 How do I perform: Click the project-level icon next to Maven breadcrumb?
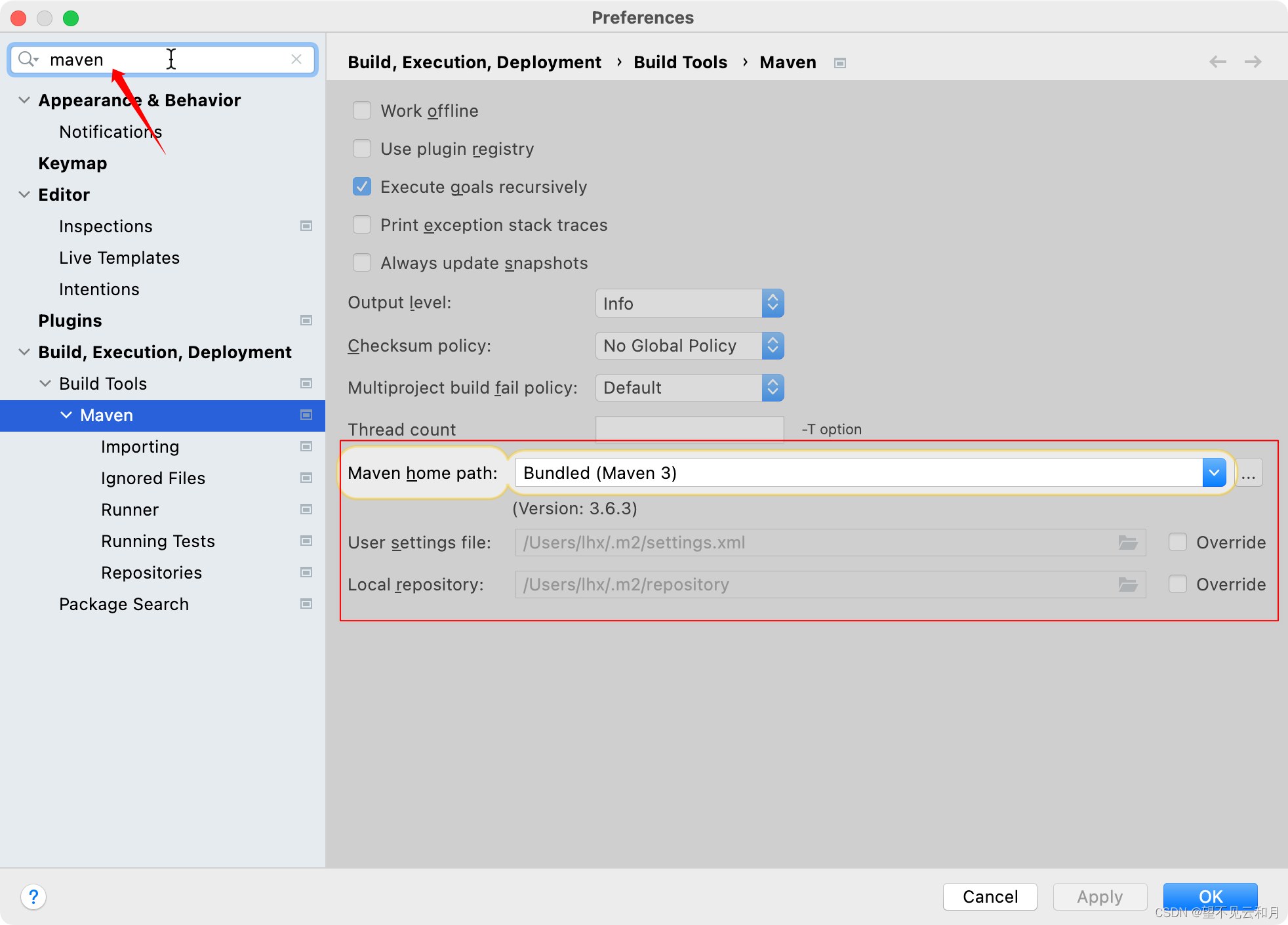click(840, 63)
